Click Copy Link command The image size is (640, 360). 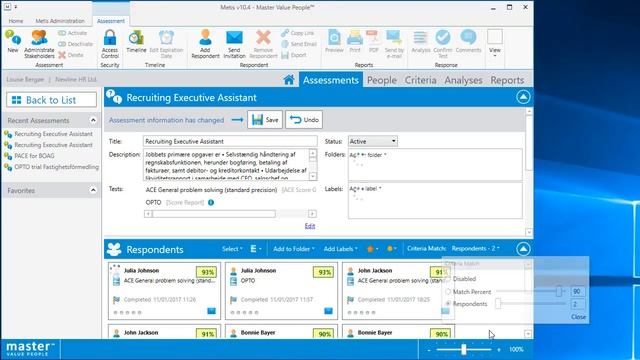point(298,33)
